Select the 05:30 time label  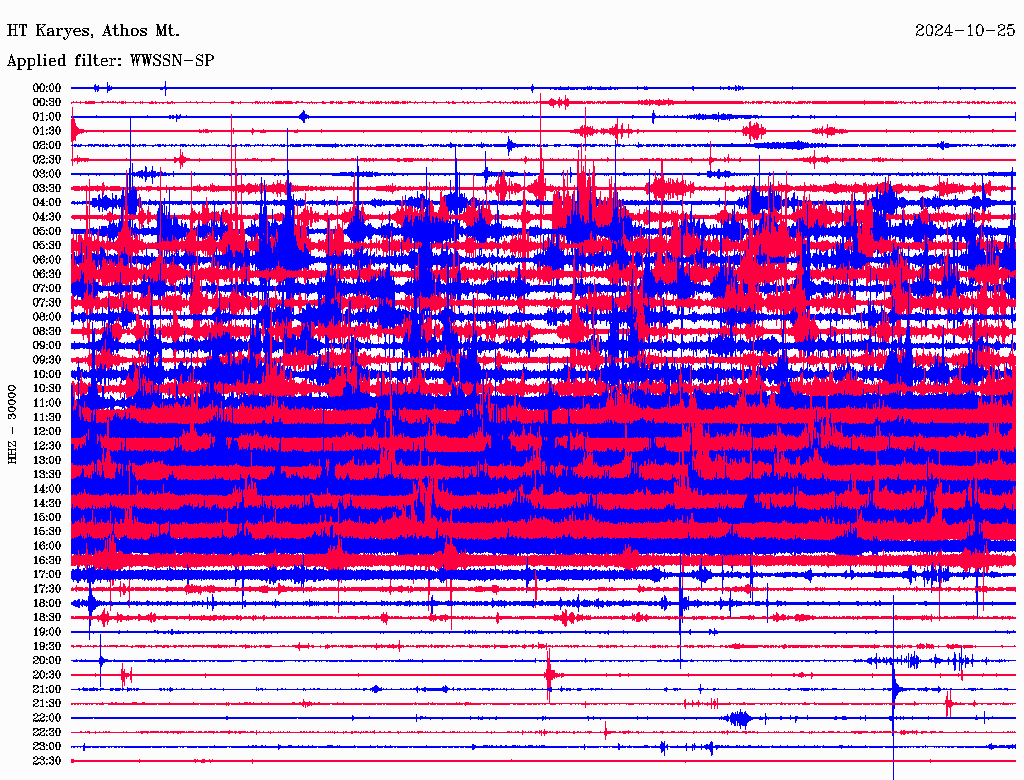tap(47, 246)
